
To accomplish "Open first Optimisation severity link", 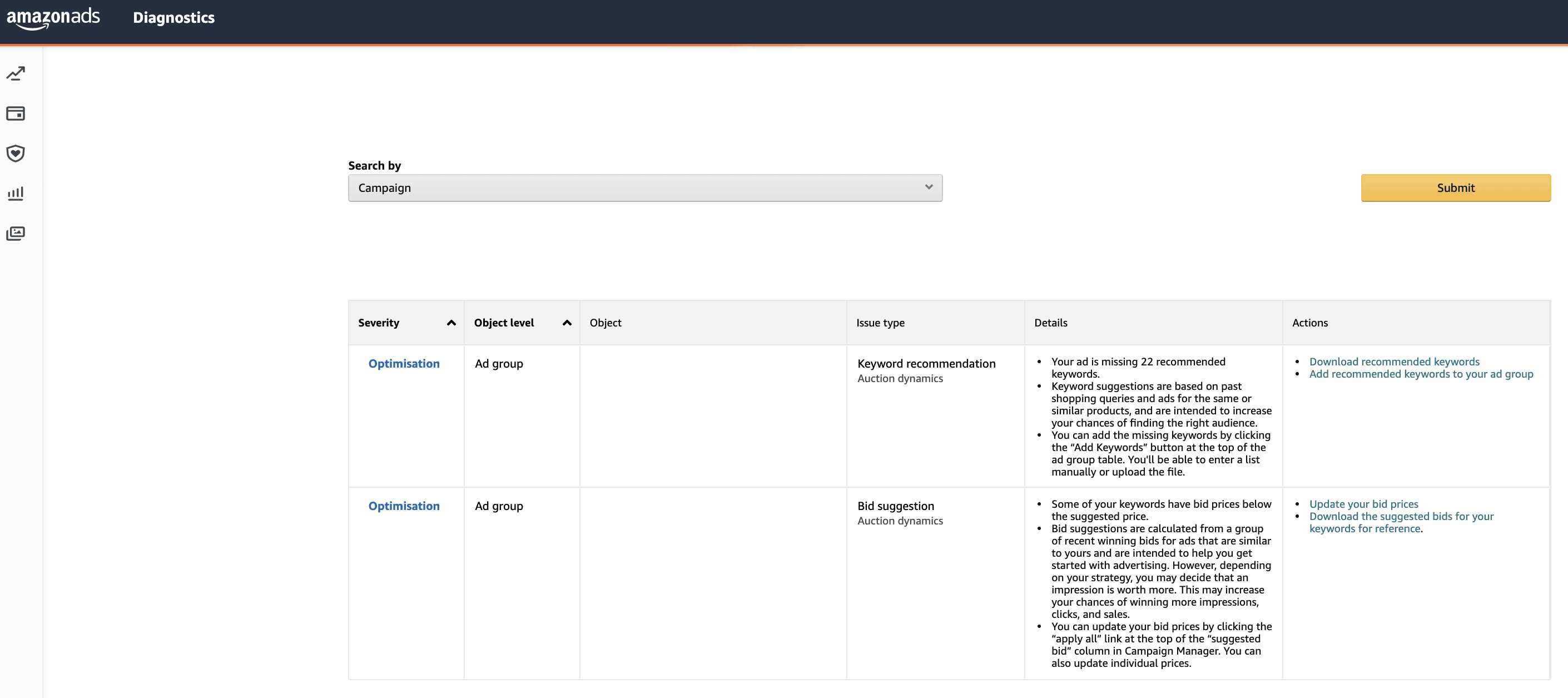I will point(404,364).
